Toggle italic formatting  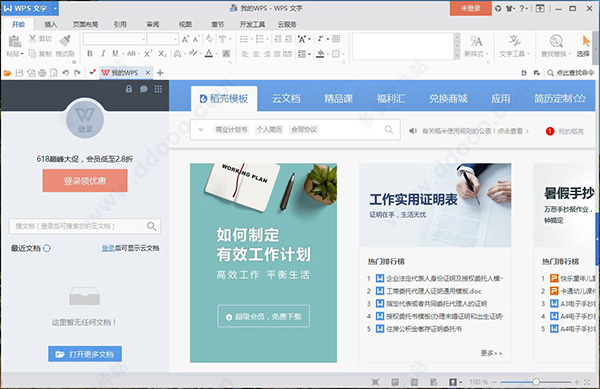click(x=103, y=54)
